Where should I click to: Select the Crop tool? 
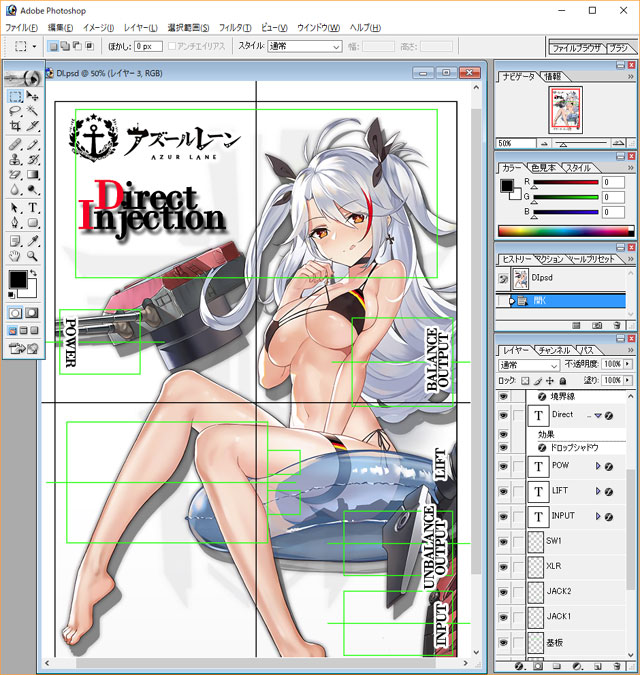point(15,126)
